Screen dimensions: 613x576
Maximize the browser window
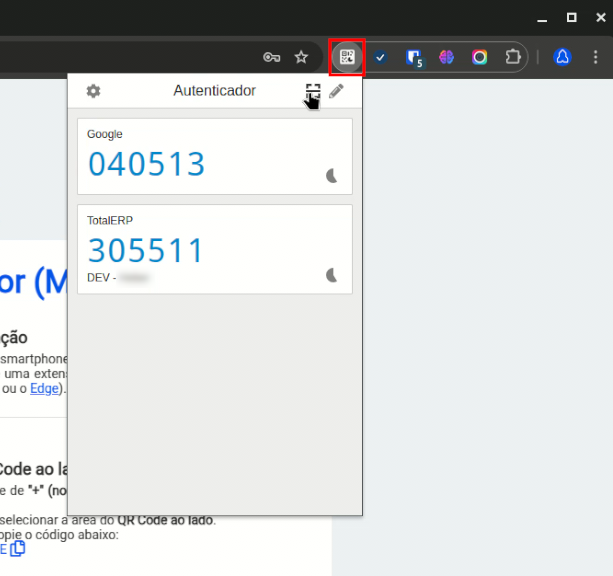(x=572, y=18)
